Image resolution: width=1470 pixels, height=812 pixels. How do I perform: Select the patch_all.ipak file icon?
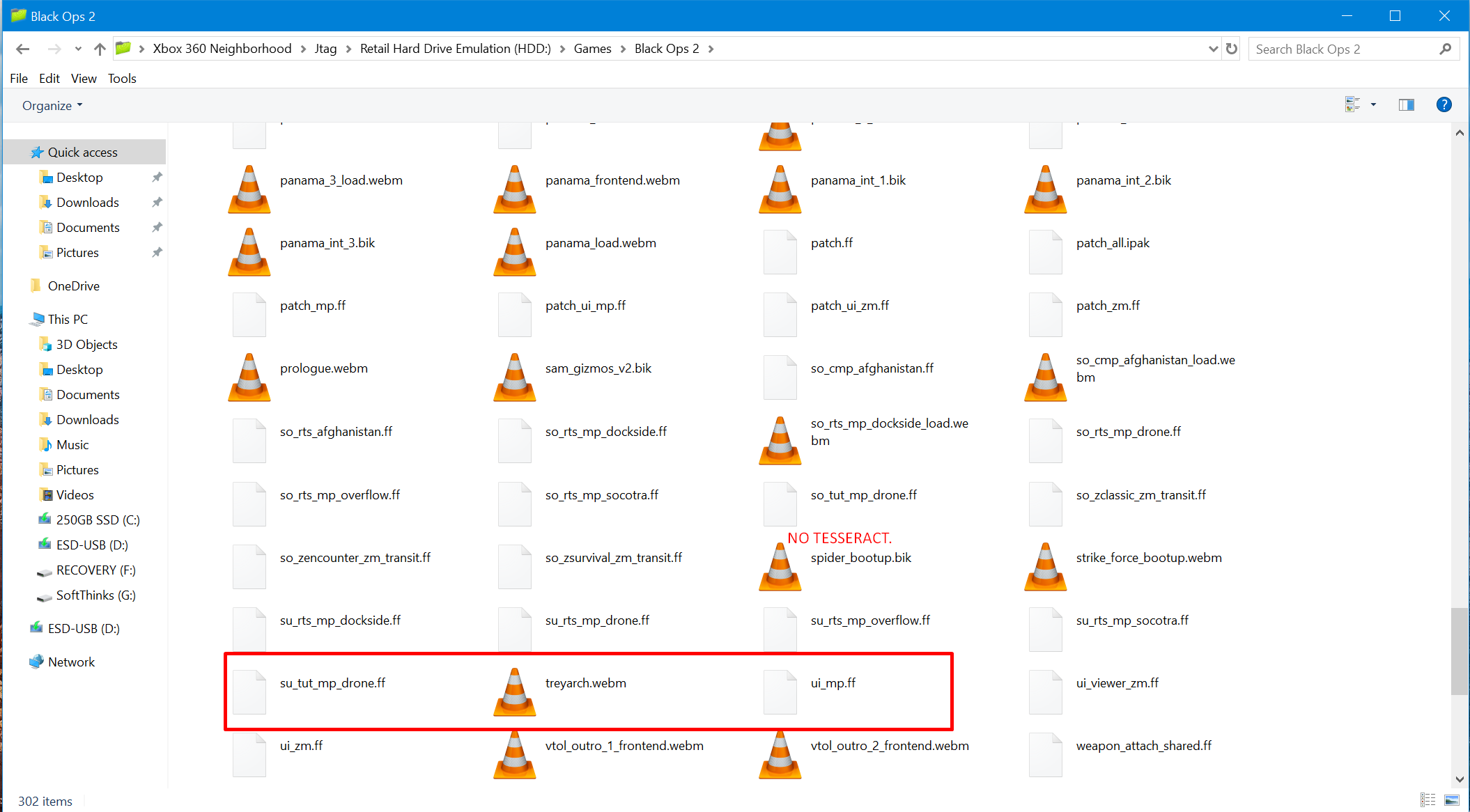pyautogui.click(x=1045, y=252)
